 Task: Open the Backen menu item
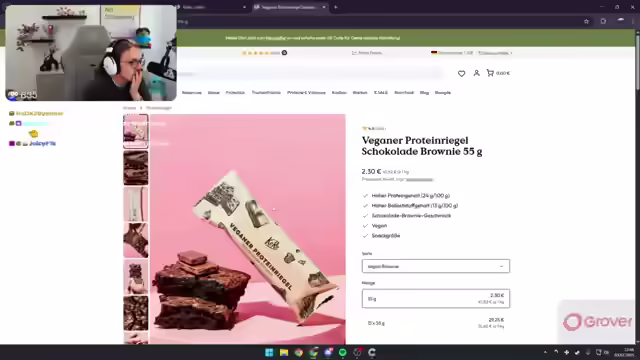(360, 93)
